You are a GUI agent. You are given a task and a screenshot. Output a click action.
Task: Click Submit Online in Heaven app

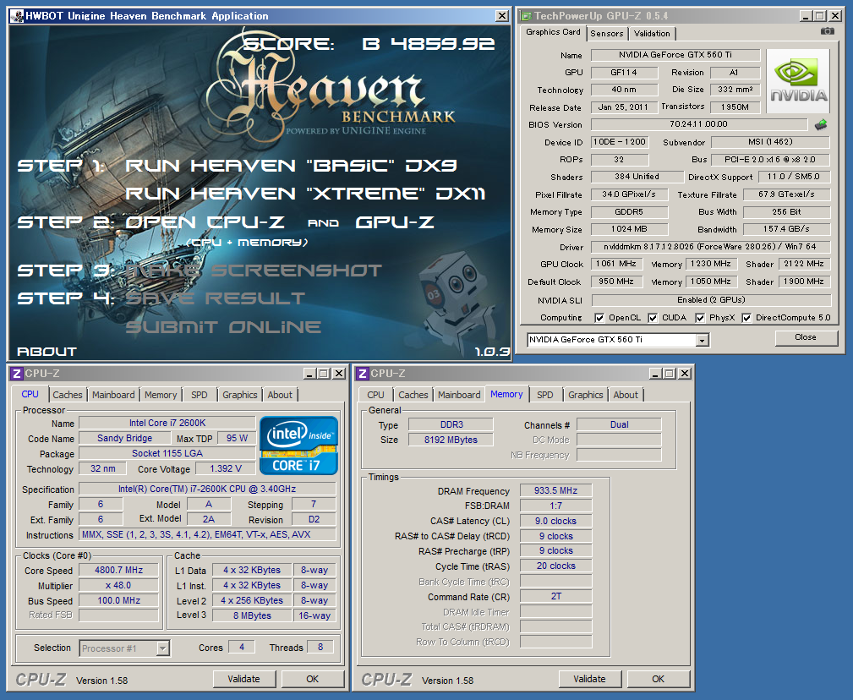(x=223, y=327)
